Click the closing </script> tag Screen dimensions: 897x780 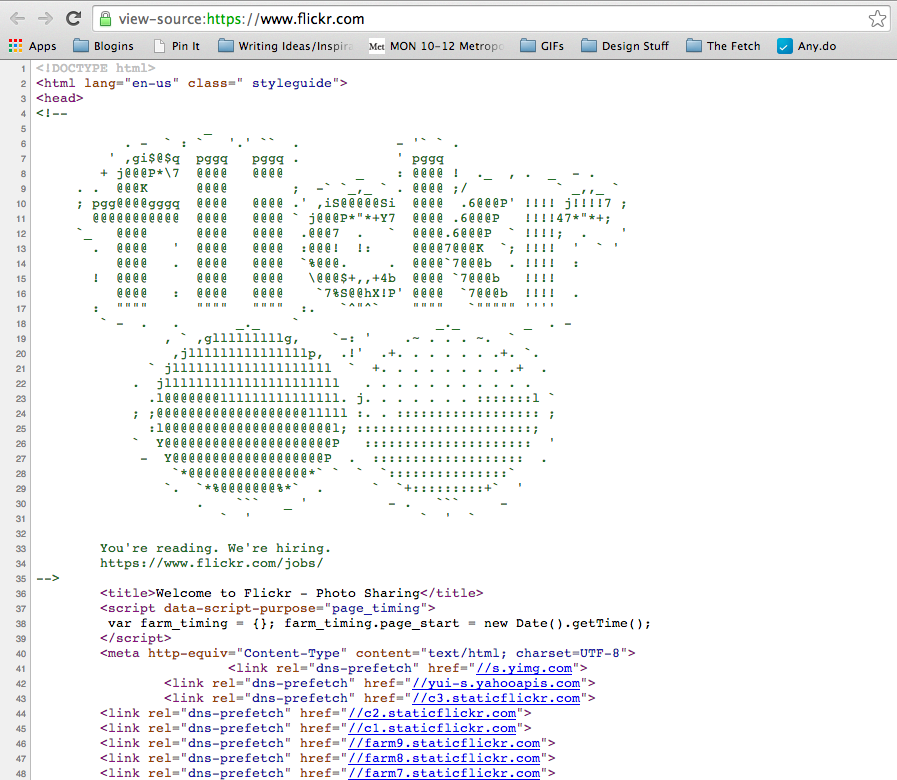pos(136,638)
